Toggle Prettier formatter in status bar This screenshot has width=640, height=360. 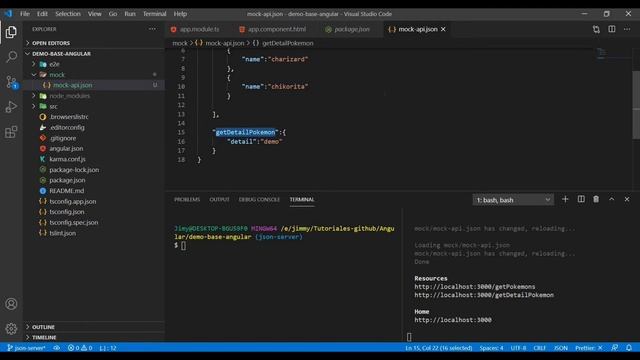click(589, 348)
